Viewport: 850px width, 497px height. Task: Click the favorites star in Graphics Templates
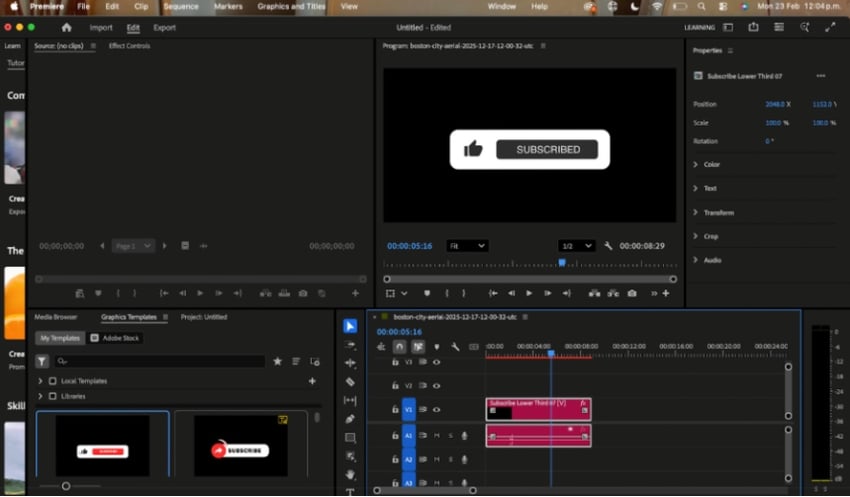[278, 361]
